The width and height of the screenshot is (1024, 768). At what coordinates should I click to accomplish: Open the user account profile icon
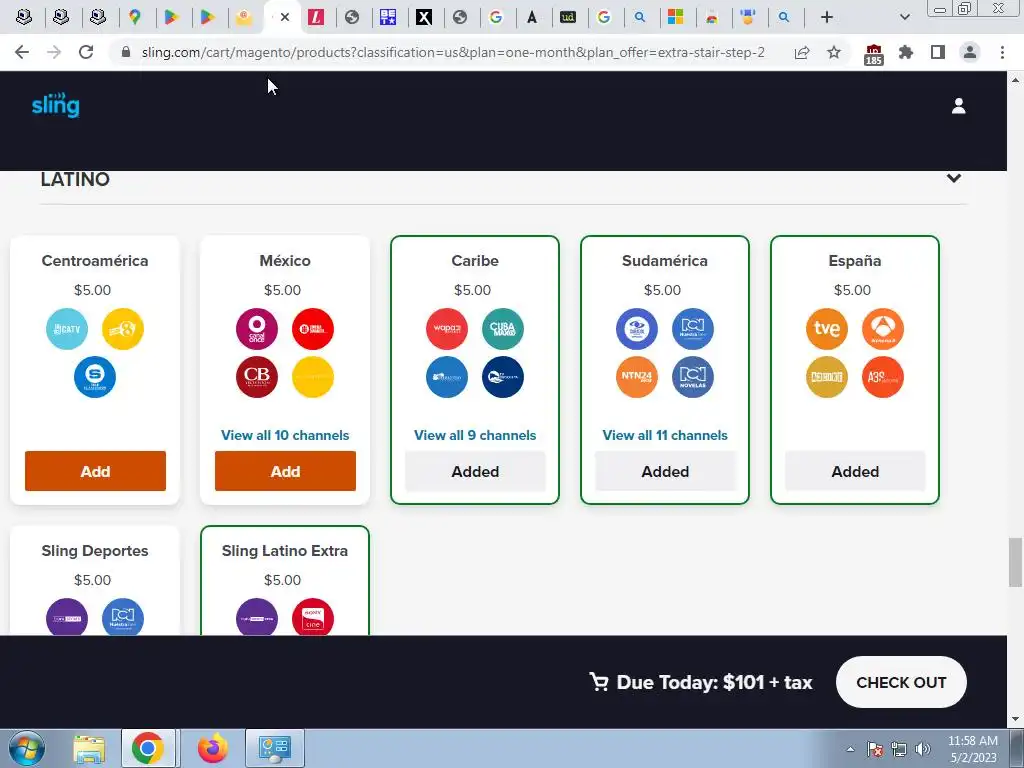pos(958,106)
